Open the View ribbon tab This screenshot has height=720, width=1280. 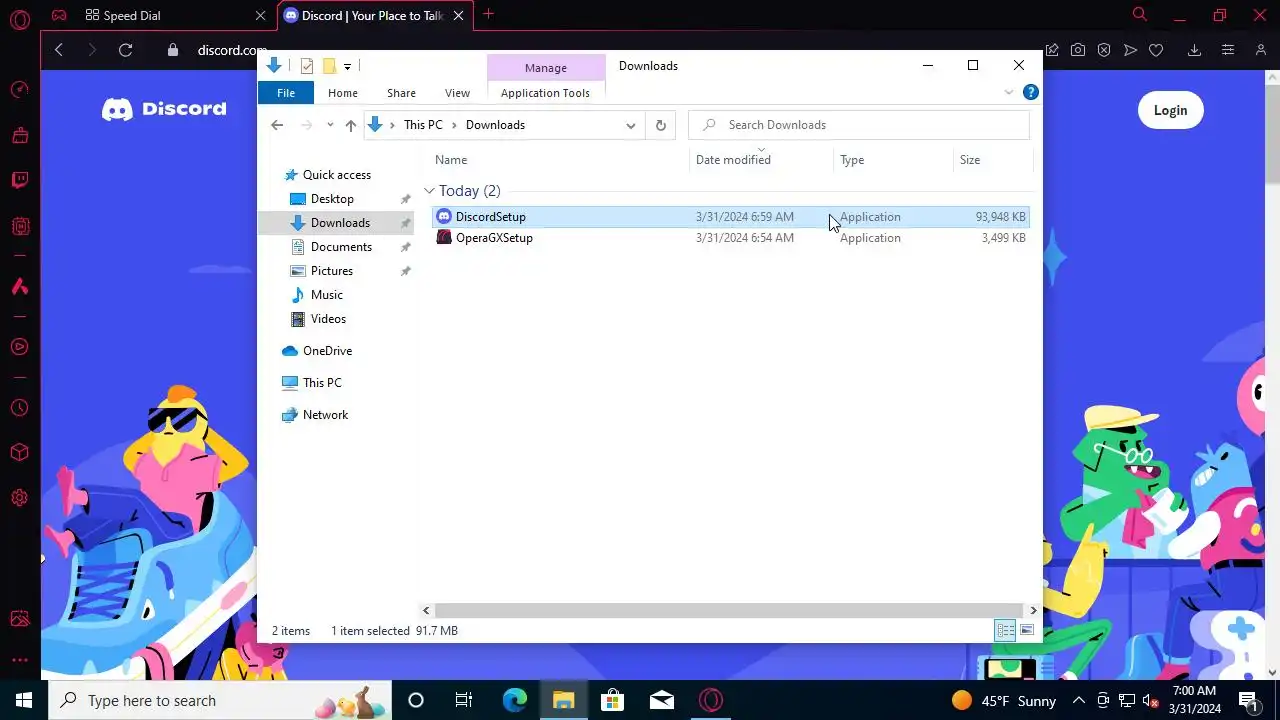[457, 93]
